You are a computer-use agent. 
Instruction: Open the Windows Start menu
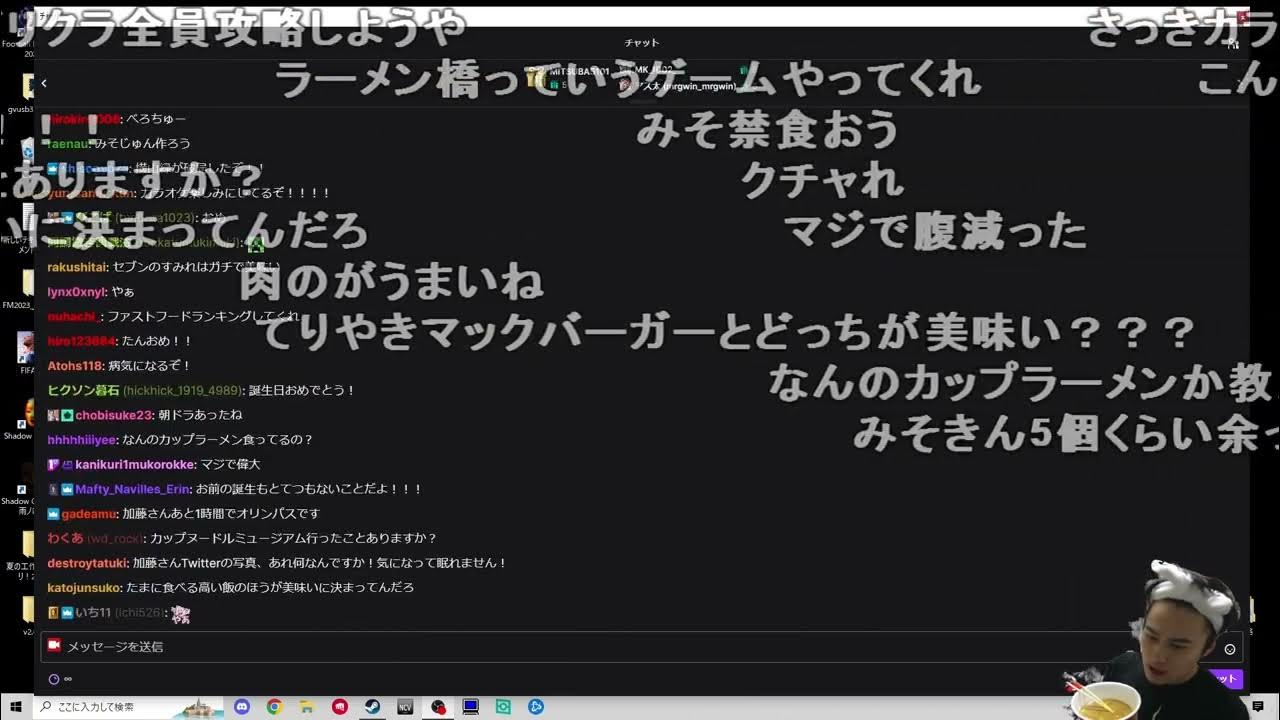[x=15, y=707]
